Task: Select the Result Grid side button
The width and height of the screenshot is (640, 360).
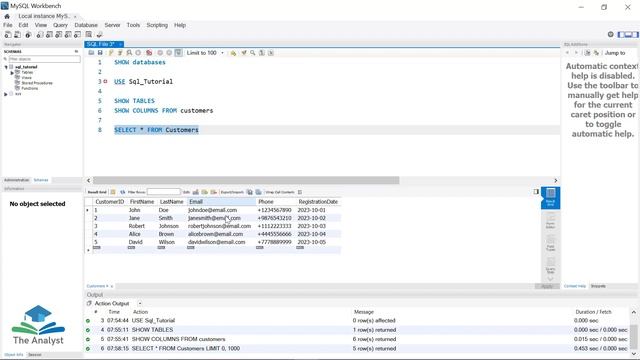Action: click(x=550, y=198)
